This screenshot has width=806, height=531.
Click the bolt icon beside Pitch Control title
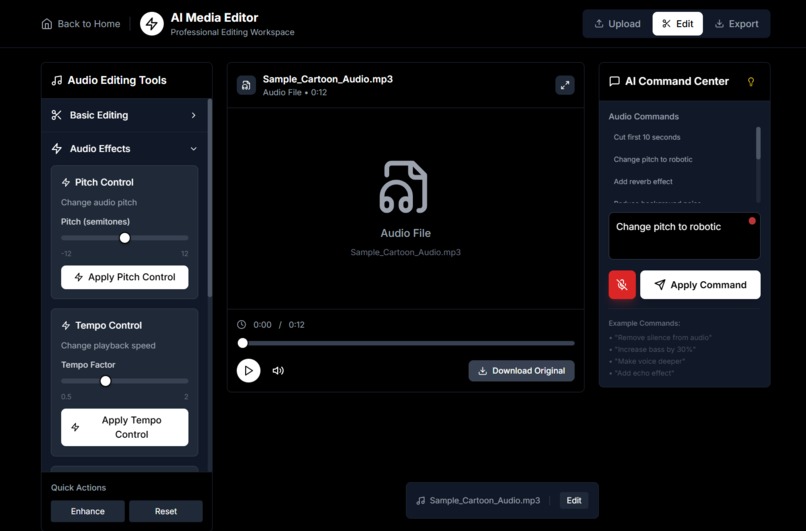pos(66,182)
